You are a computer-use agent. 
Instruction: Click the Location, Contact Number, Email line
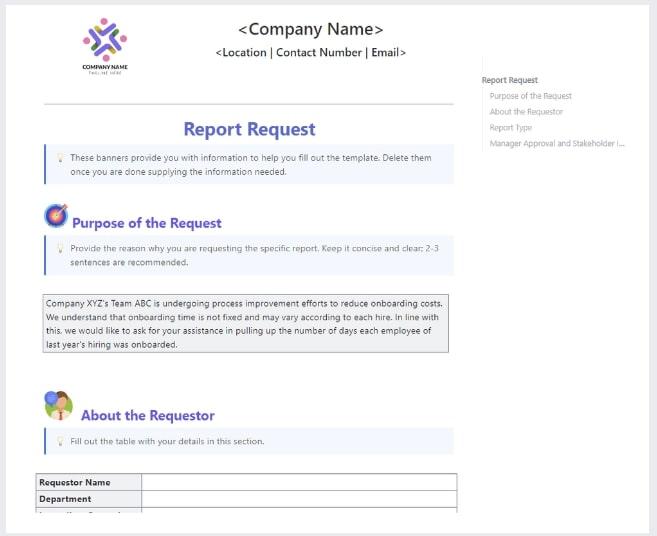pyautogui.click(x=310, y=53)
